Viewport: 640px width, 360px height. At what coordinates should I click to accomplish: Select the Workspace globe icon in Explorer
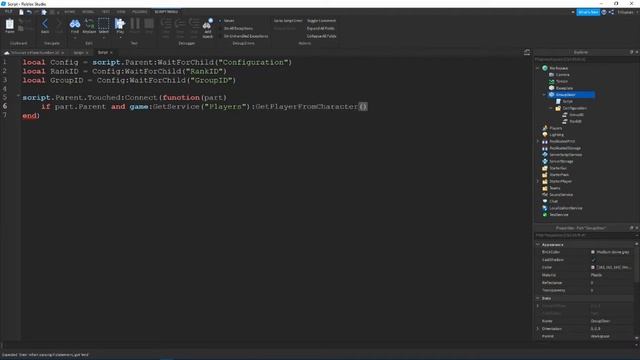coord(545,68)
